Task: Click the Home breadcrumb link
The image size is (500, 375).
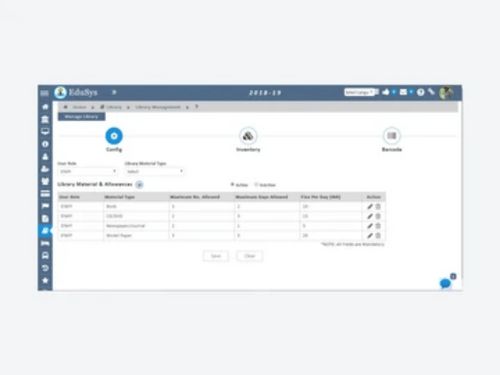Action: pyautogui.click(x=79, y=107)
